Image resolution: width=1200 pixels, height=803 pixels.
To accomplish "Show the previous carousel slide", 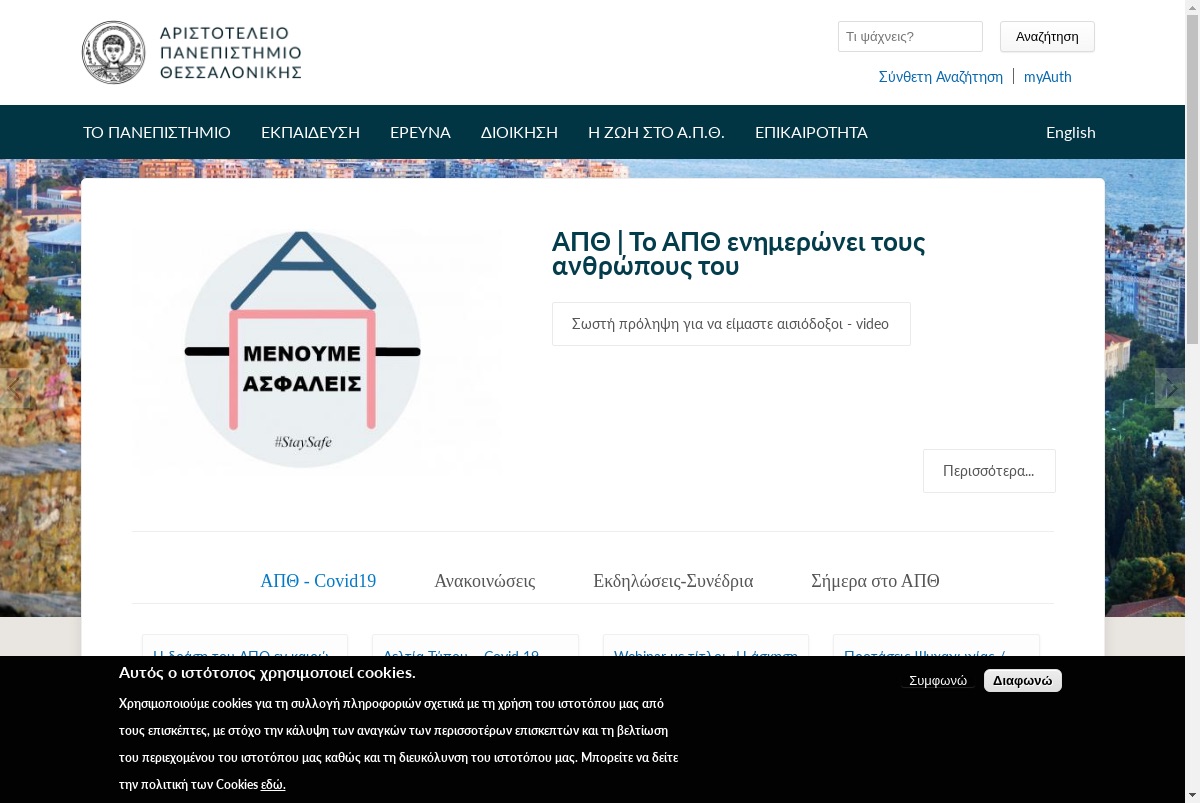I will [x=14, y=387].
